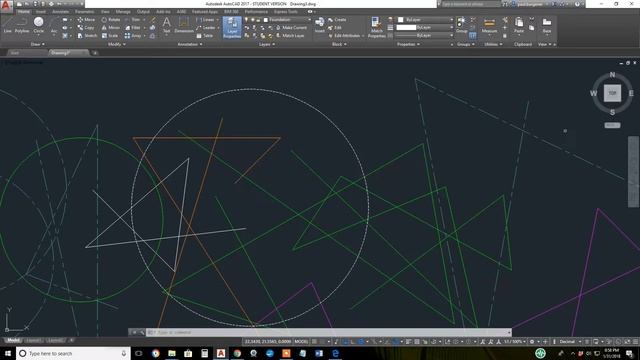Viewport: 640px width, 360px height.
Task: Open Microsoft Edge from the taskbar
Action: [x=335, y=353]
